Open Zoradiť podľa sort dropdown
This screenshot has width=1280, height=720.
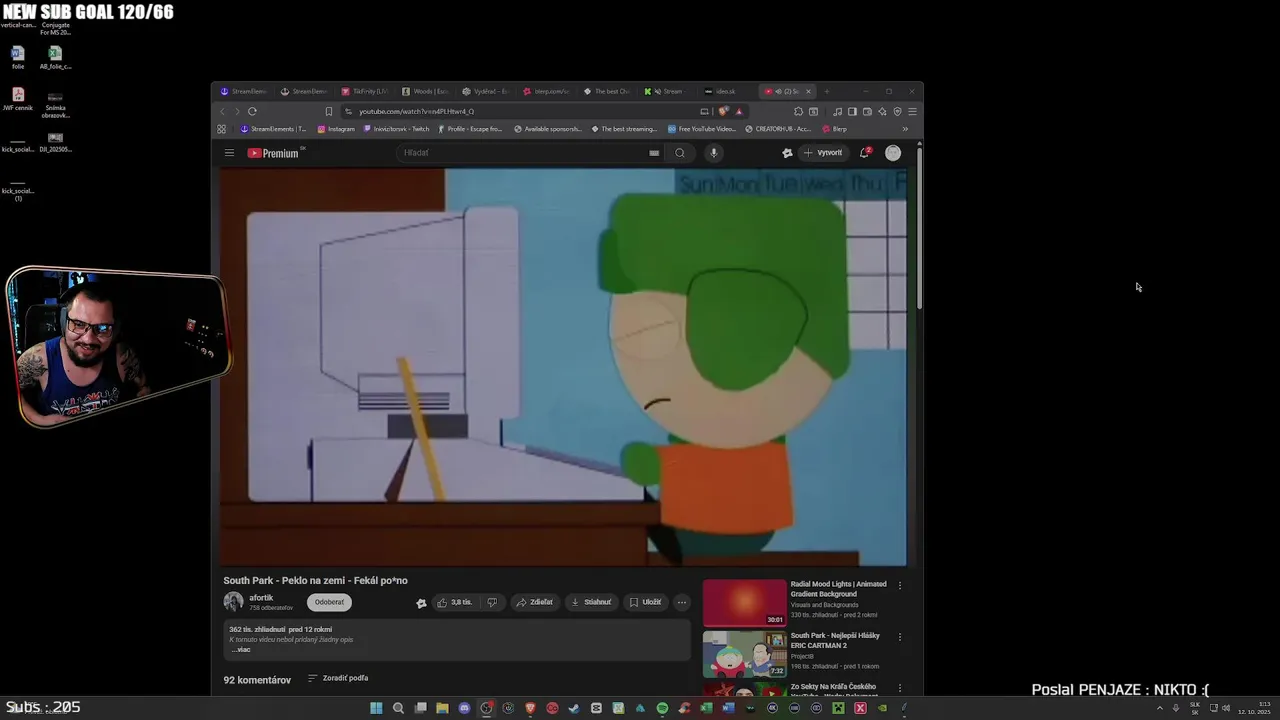point(338,678)
